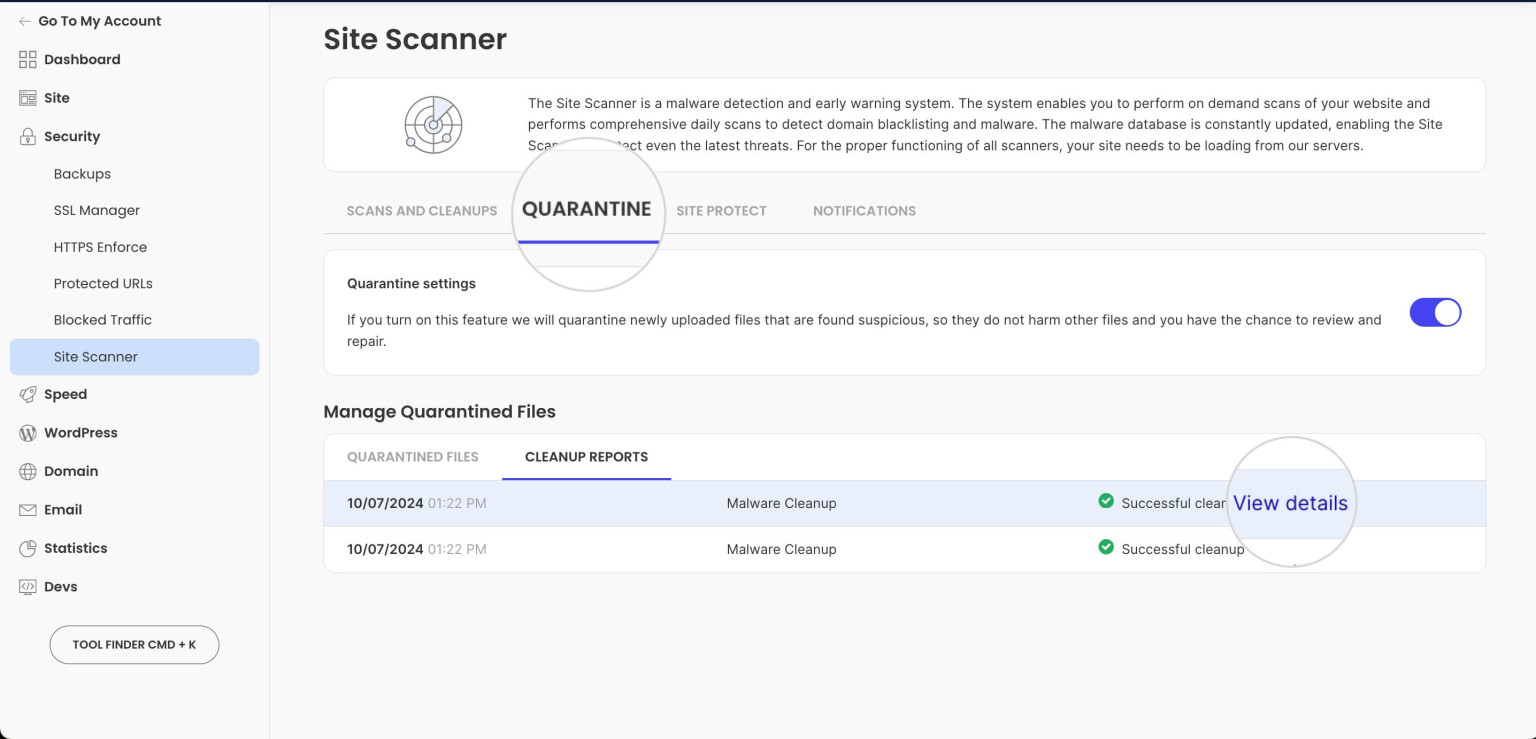Click the back arrow beside Go To My Account

(x=25, y=21)
